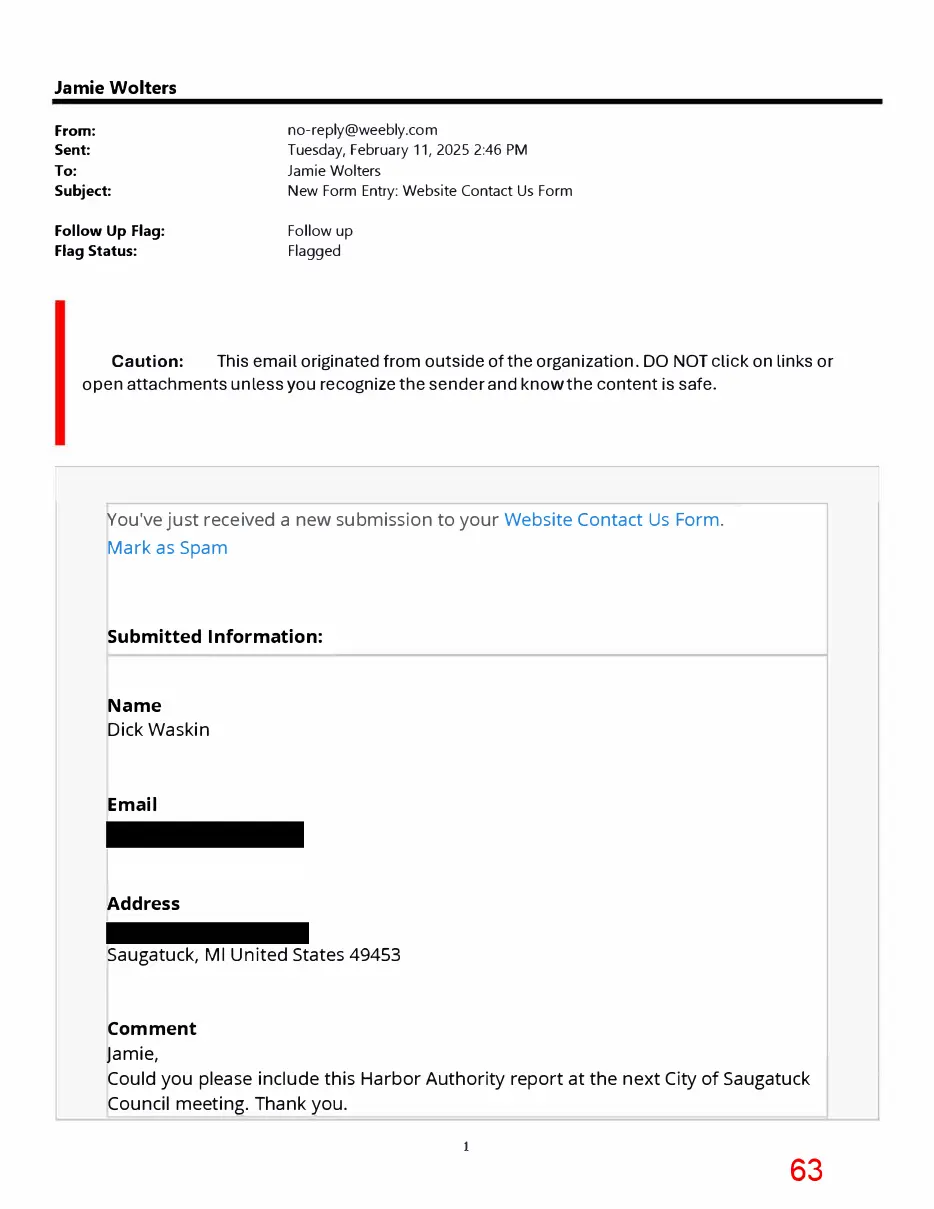Click the name Dick Waskin
Viewport: 934px width, 1209px height.
tap(158, 730)
